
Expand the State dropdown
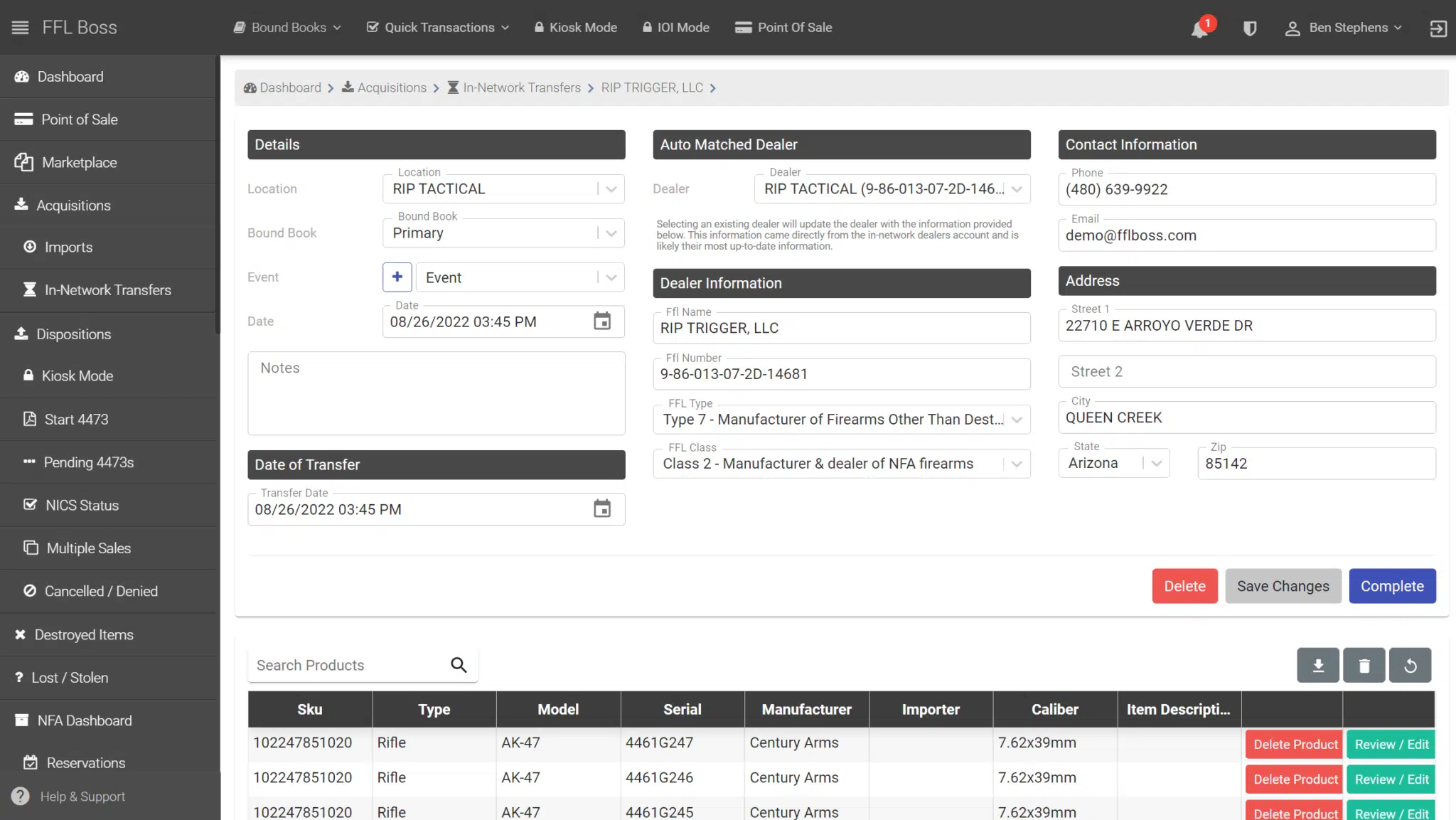coord(1156,464)
